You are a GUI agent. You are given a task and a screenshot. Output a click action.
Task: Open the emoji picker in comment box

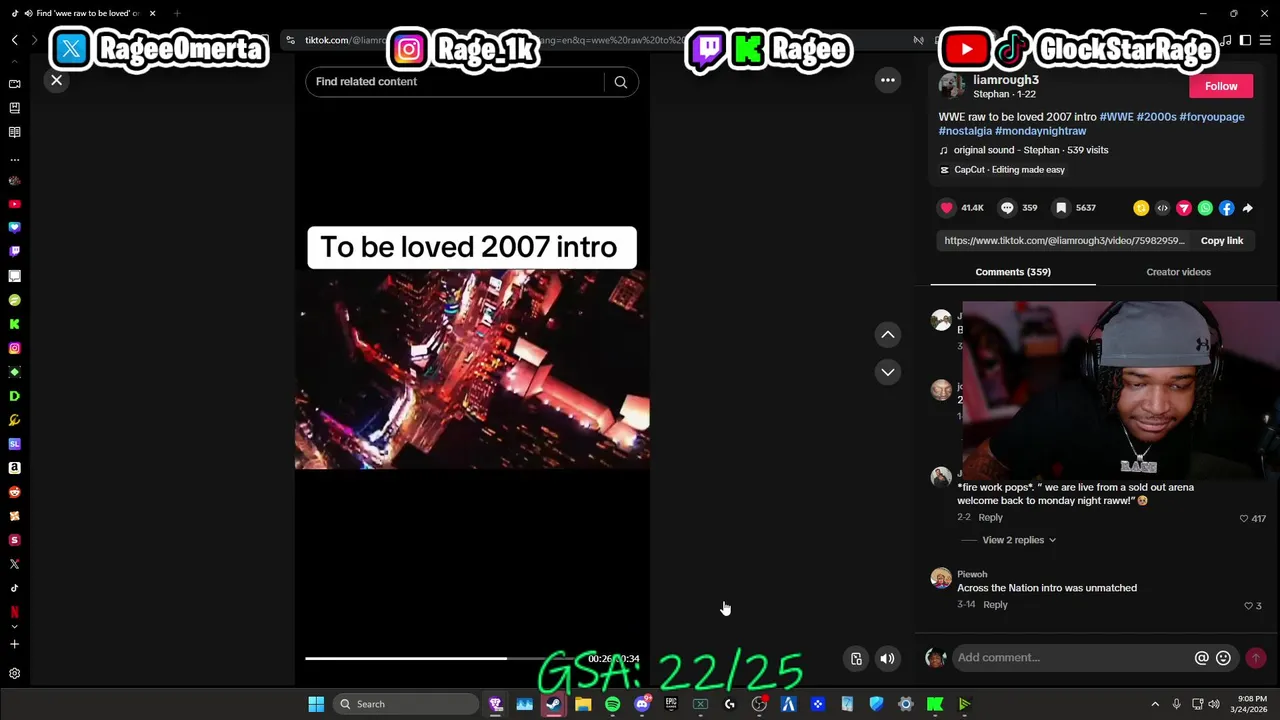1223,658
